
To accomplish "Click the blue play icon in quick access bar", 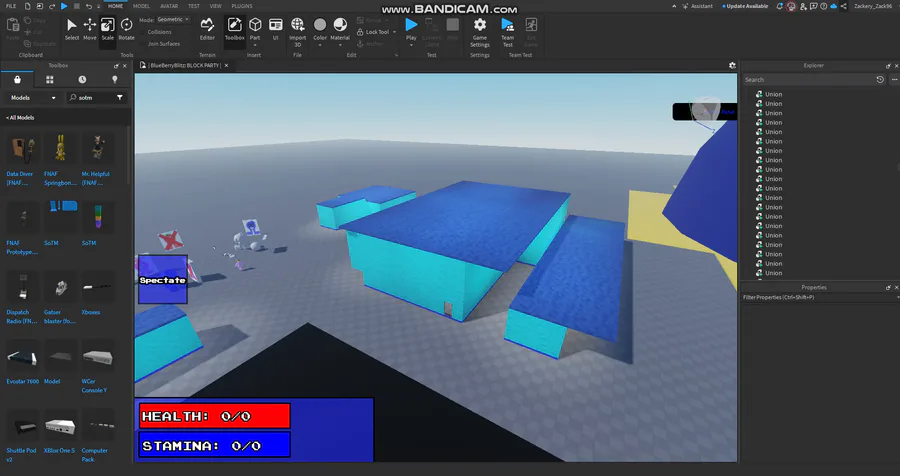I will point(64,6).
